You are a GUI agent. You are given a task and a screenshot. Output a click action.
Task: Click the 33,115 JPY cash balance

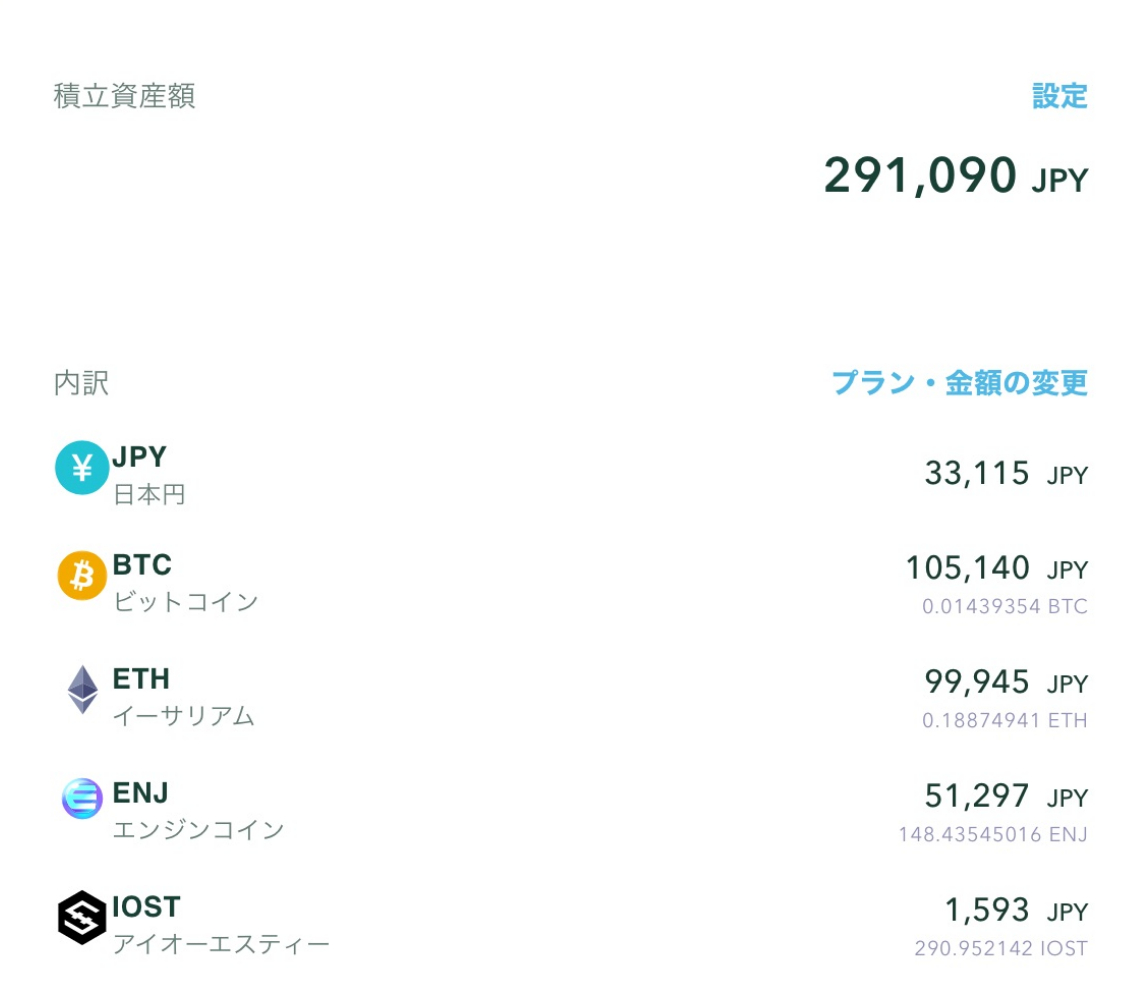(1004, 474)
